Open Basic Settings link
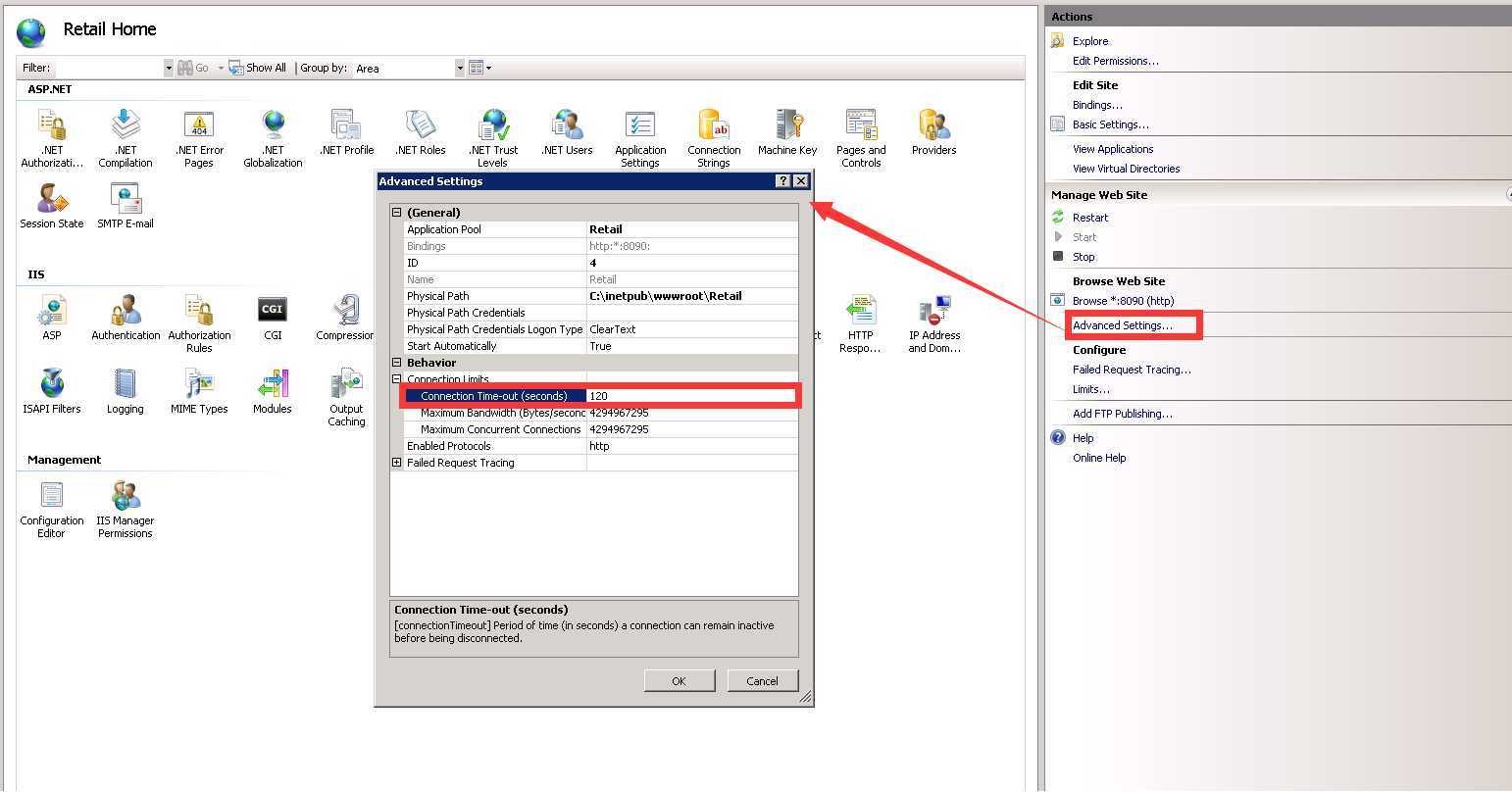The width and height of the screenshot is (1512, 792). pyautogui.click(x=1110, y=124)
